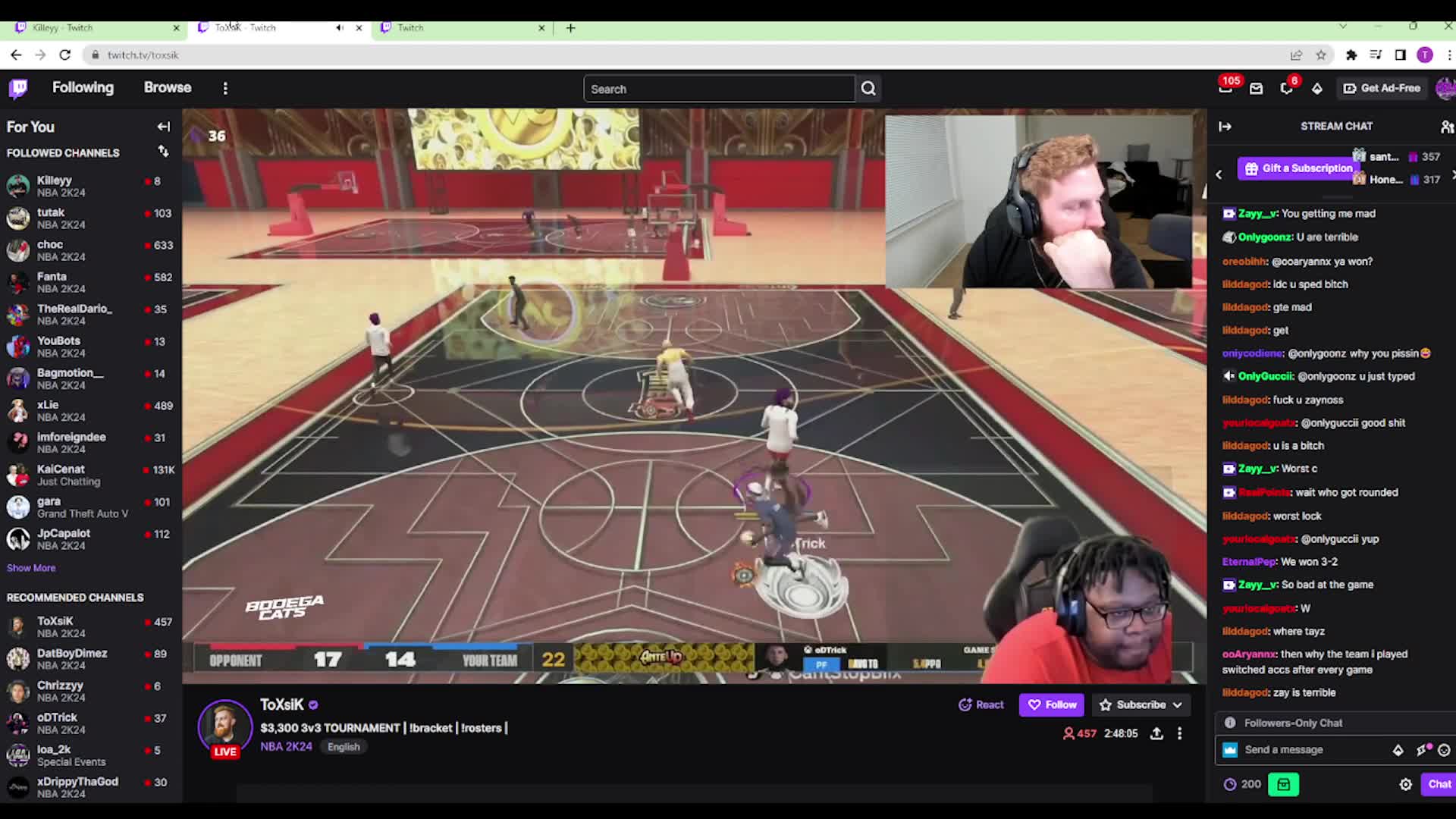Open browser tab search chevron
Viewport: 1456px width, 819px height.
pos(1343,27)
